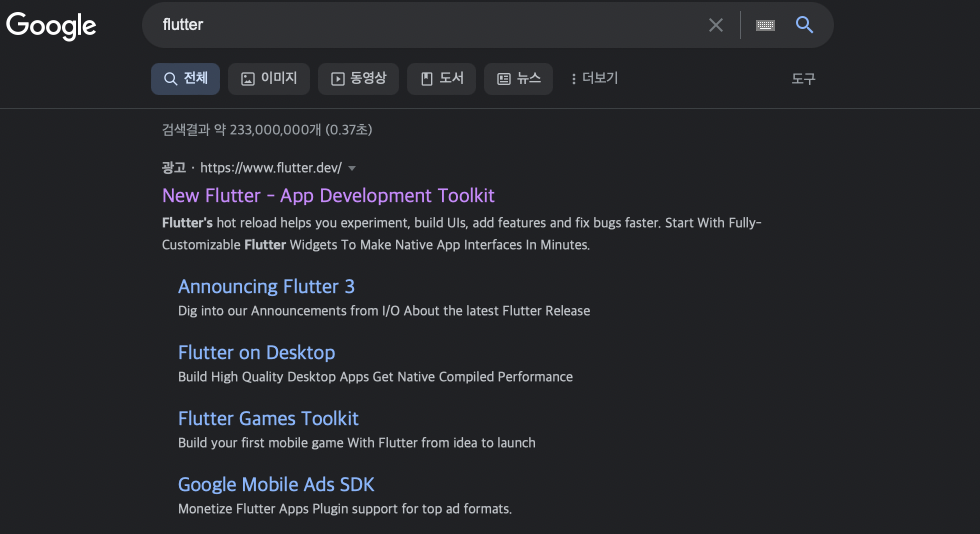The height and width of the screenshot is (534, 980).
Task: Click the Google logo
Action: pos(51,26)
